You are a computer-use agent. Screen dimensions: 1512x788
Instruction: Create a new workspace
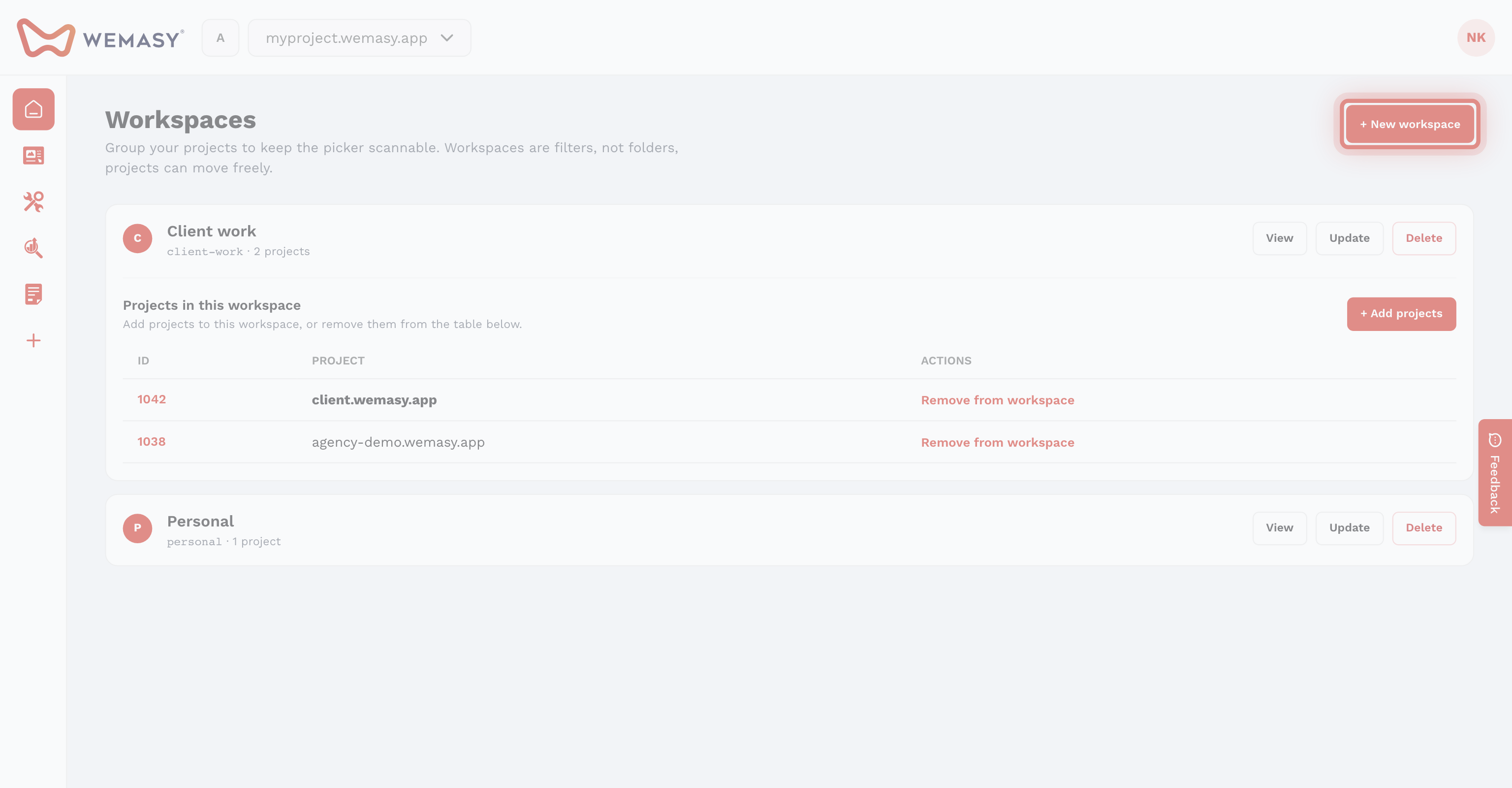[x=1410, y=124]
